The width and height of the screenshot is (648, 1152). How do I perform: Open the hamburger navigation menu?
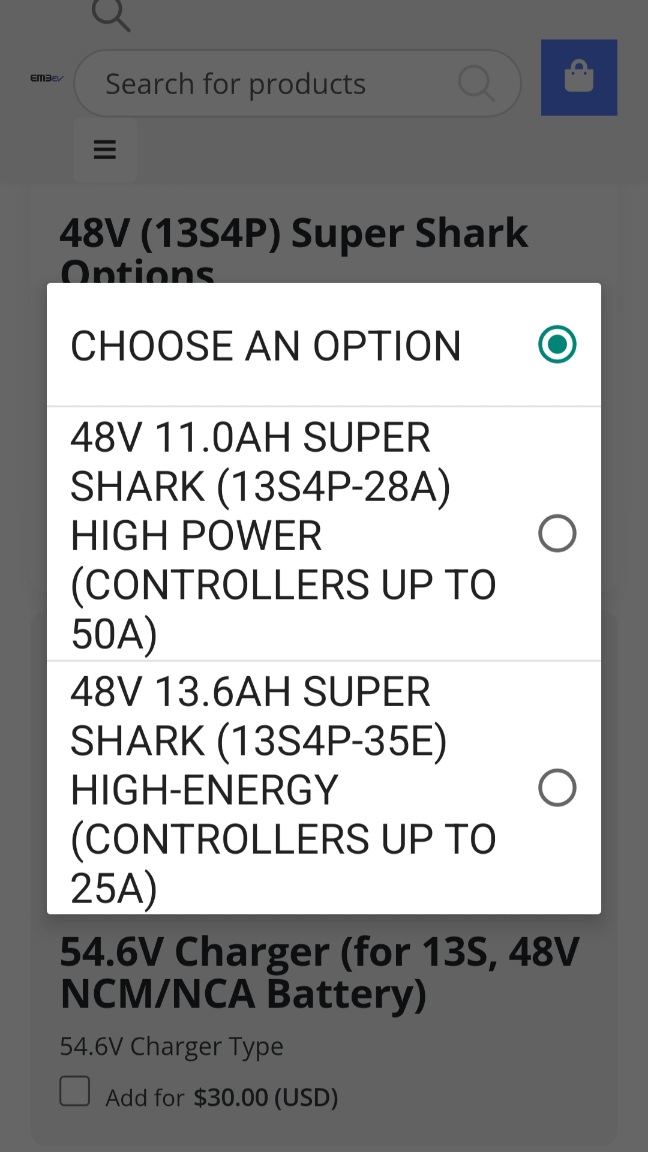(x=105, y=150)
